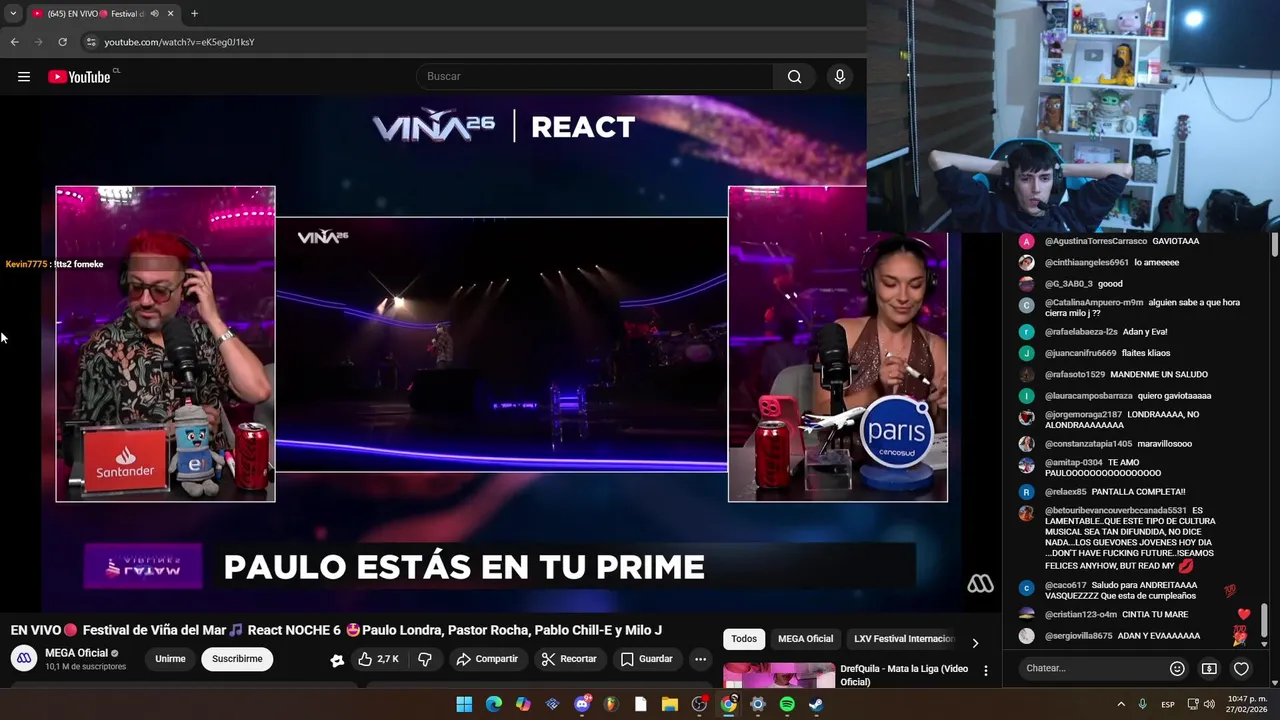The width and height of the screenshot is (1280, 720).
Task: Go back with the browser back arrow
Action: [x=14, y=42]
